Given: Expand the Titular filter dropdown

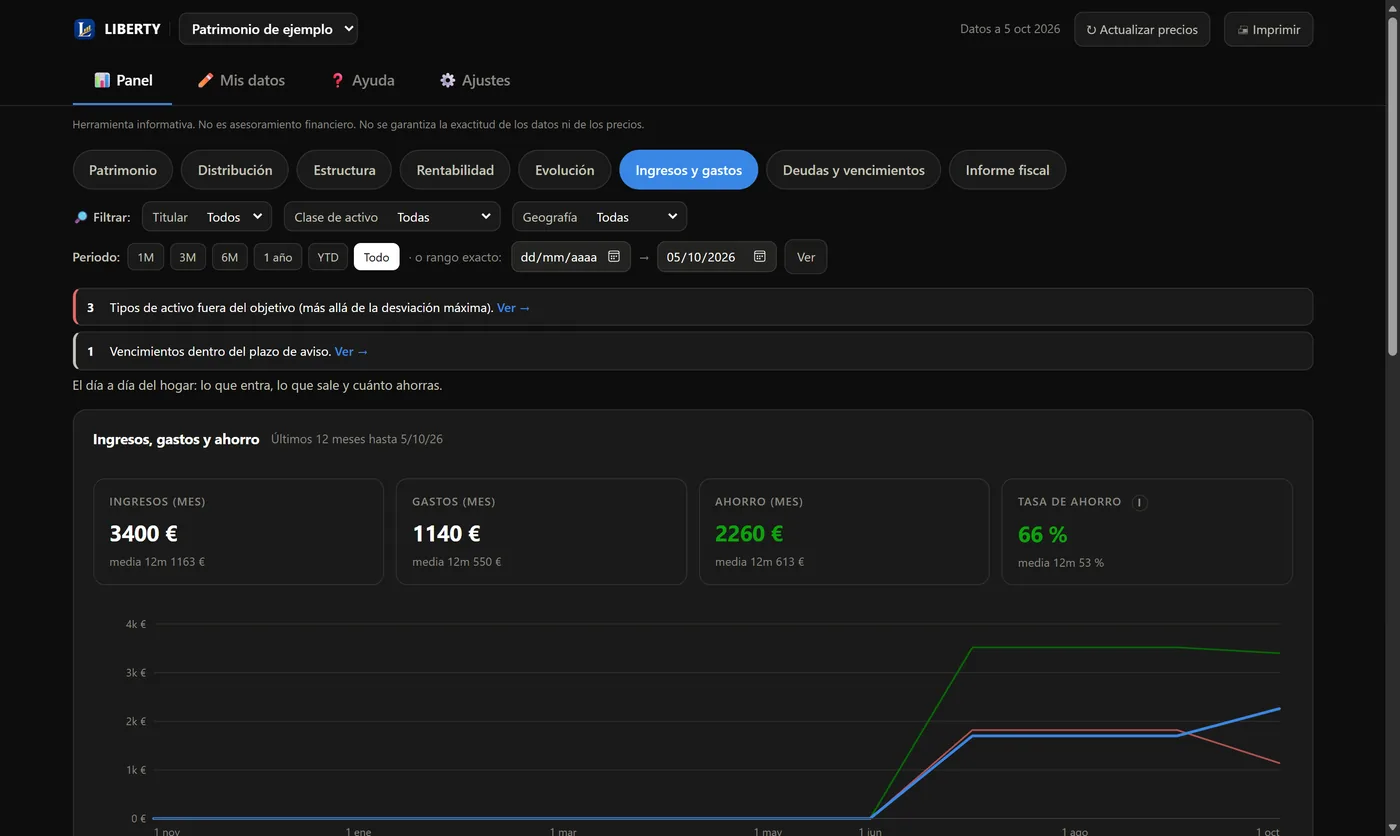Looking at the screenshot, I should pos(207,217).
